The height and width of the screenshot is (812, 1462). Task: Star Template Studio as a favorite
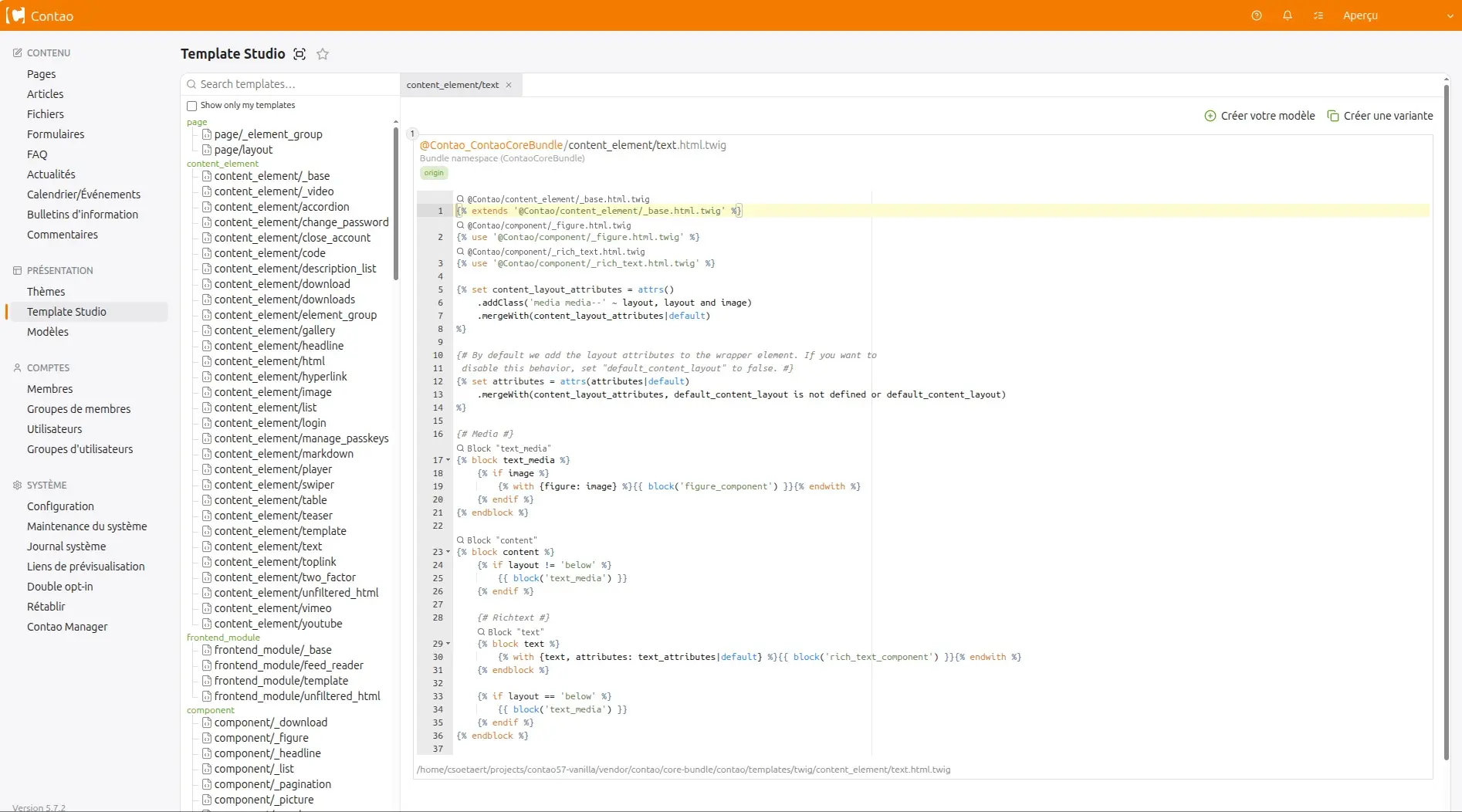pos(323,54)
